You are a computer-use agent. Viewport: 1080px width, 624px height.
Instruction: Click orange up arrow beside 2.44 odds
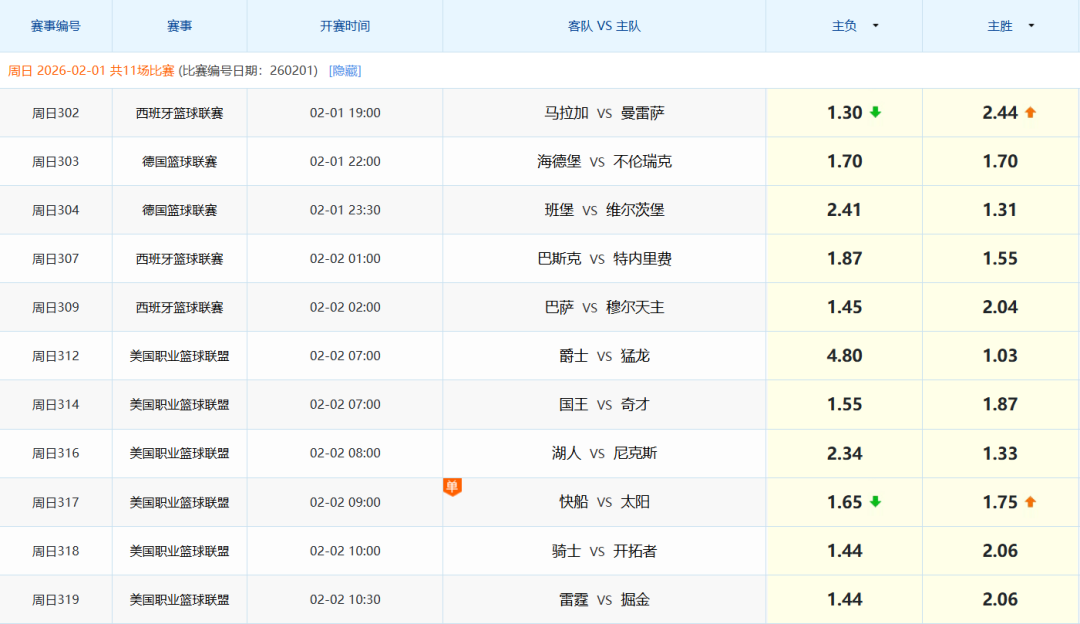click(1030, 112)
